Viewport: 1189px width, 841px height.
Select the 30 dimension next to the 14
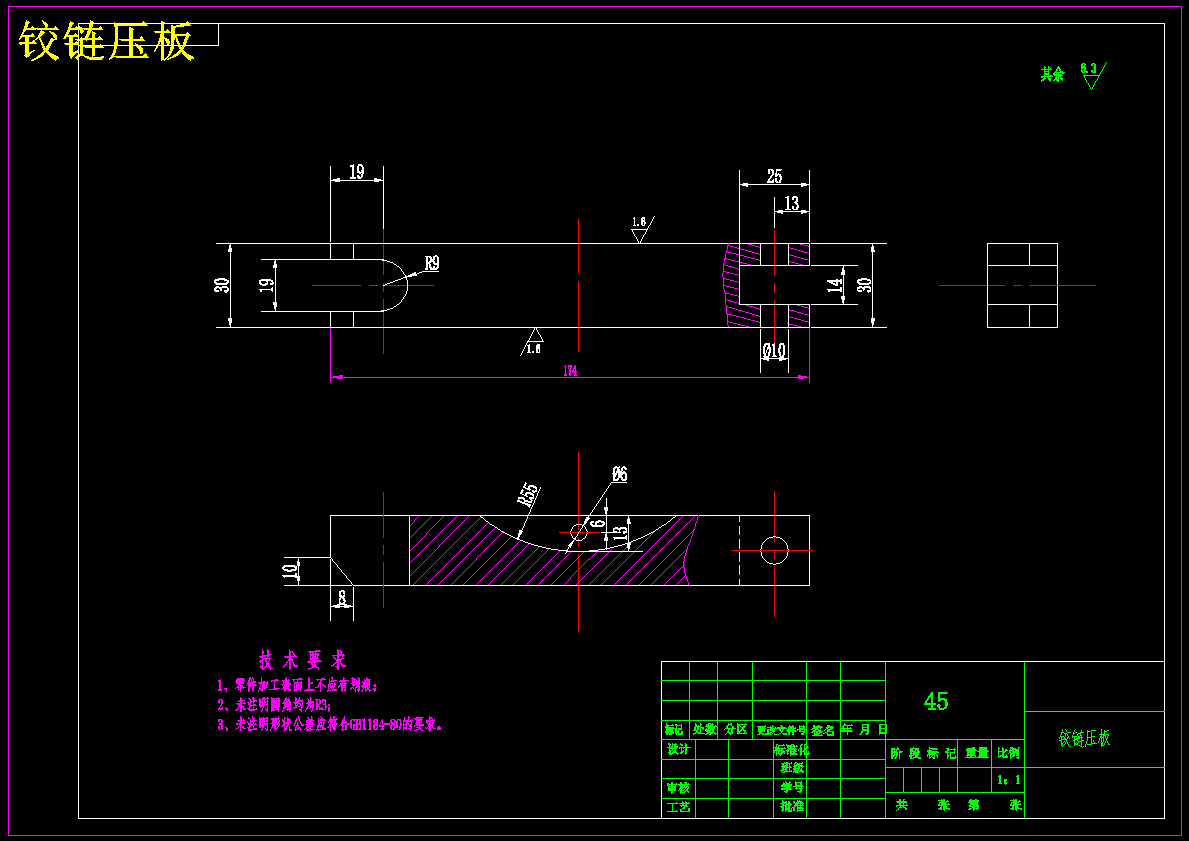pos(864,285)
